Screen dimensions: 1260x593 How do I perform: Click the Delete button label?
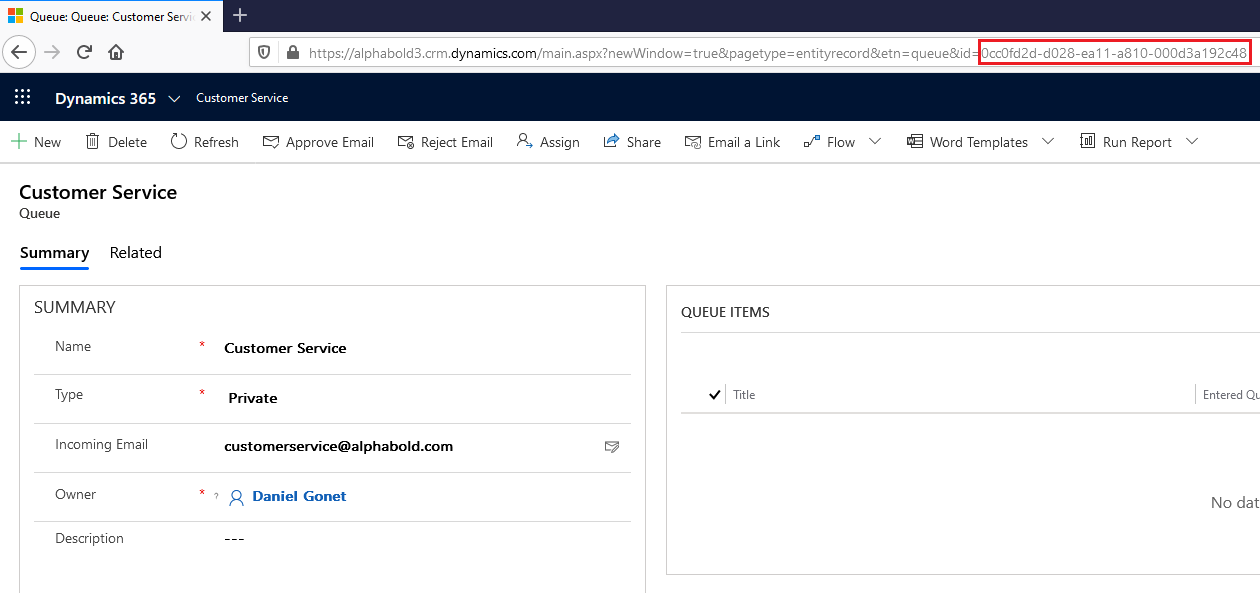pyautogui.click(x=128, y=142)
